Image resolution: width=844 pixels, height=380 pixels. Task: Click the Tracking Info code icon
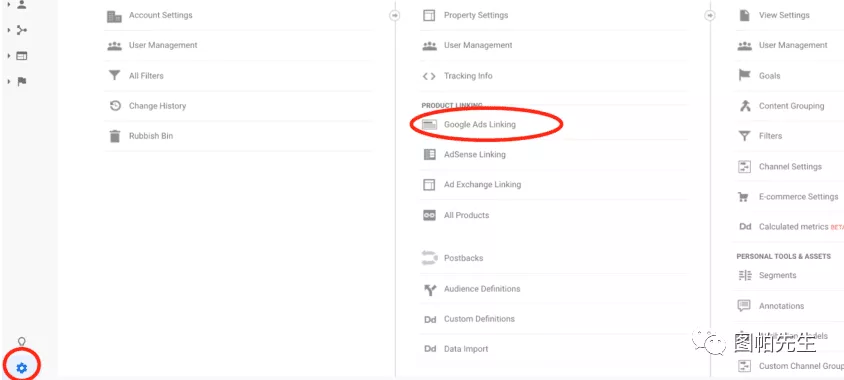[x=429, y=76]
